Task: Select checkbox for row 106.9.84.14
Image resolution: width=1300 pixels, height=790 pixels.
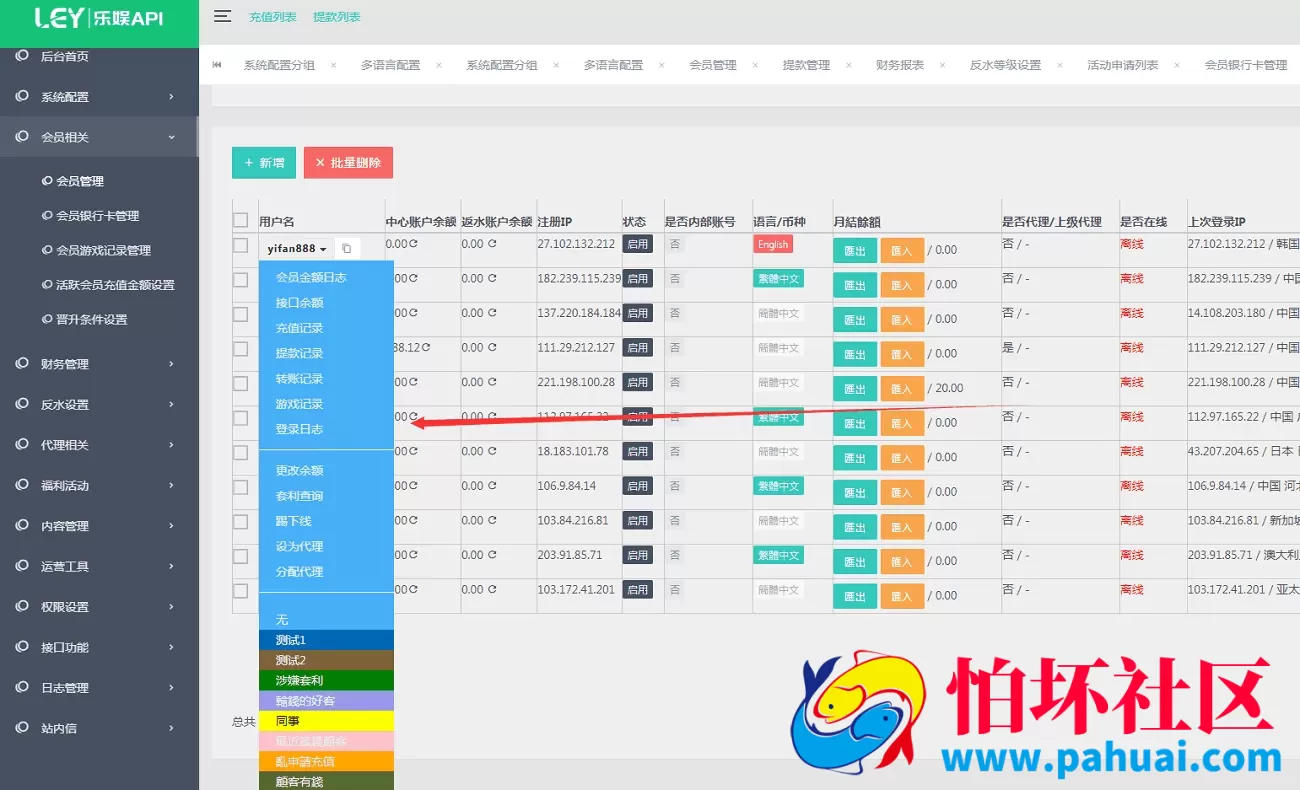Action: tap(240, 487)
